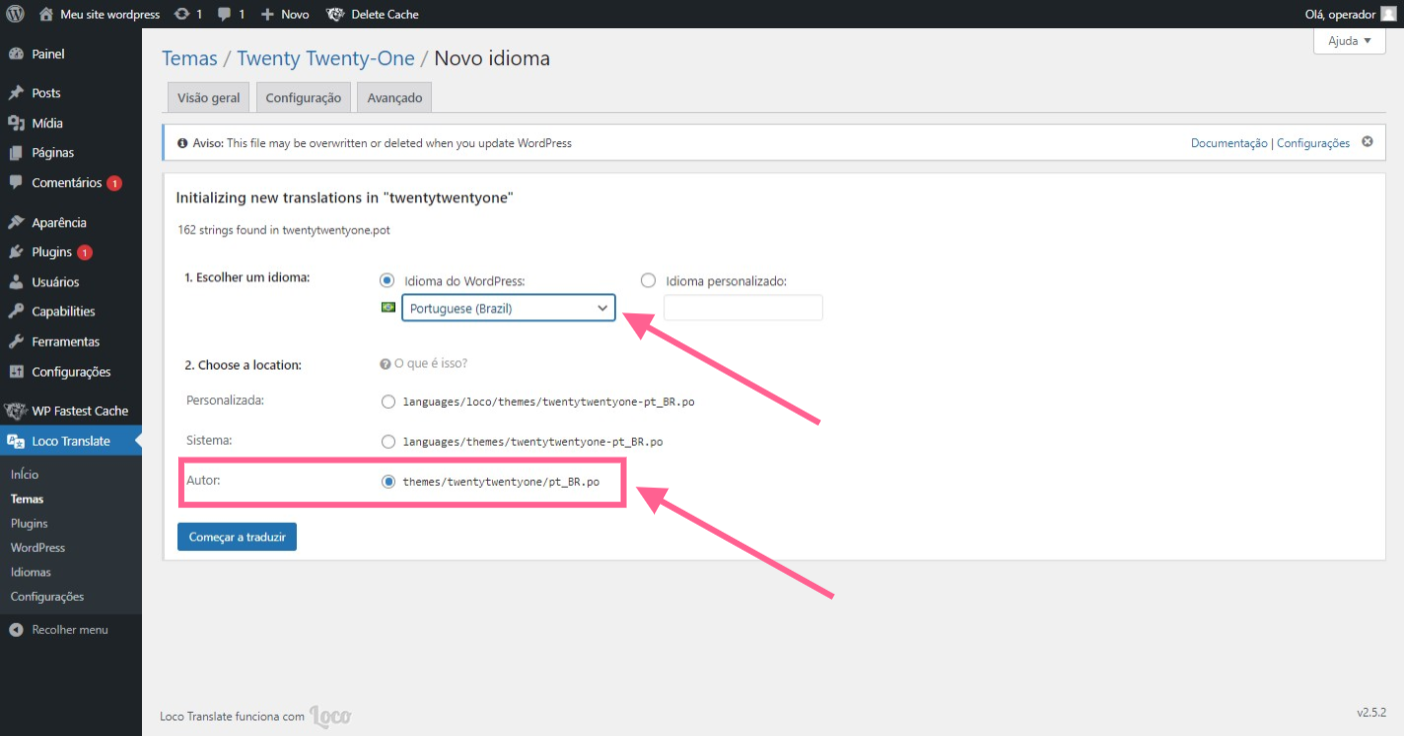
Task: Click Delete Cache in admin bar
Action: pyautogui.click(x=373, y=14)
